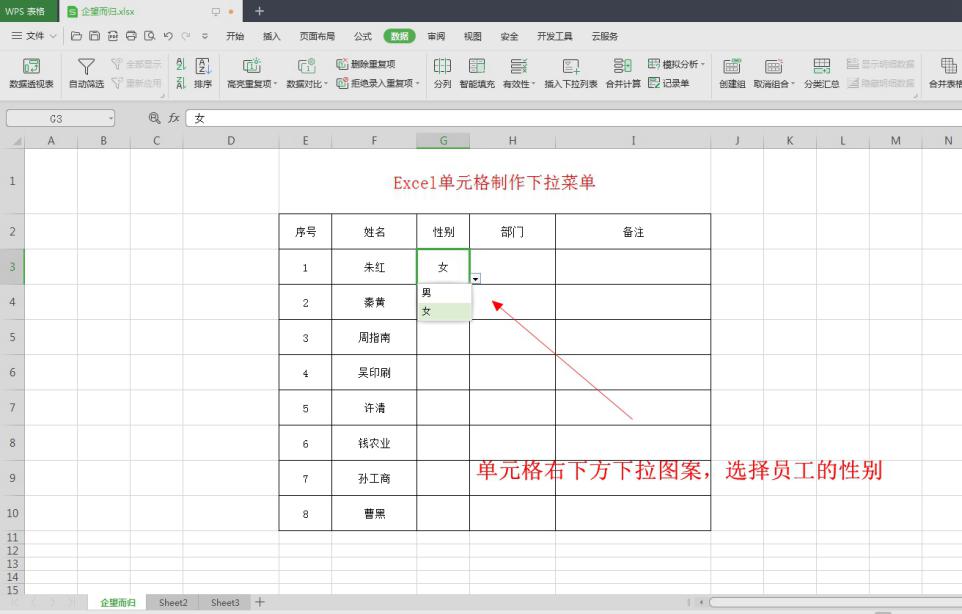Open the 数据透视表 pivot table tool

[x=31, y=71]
